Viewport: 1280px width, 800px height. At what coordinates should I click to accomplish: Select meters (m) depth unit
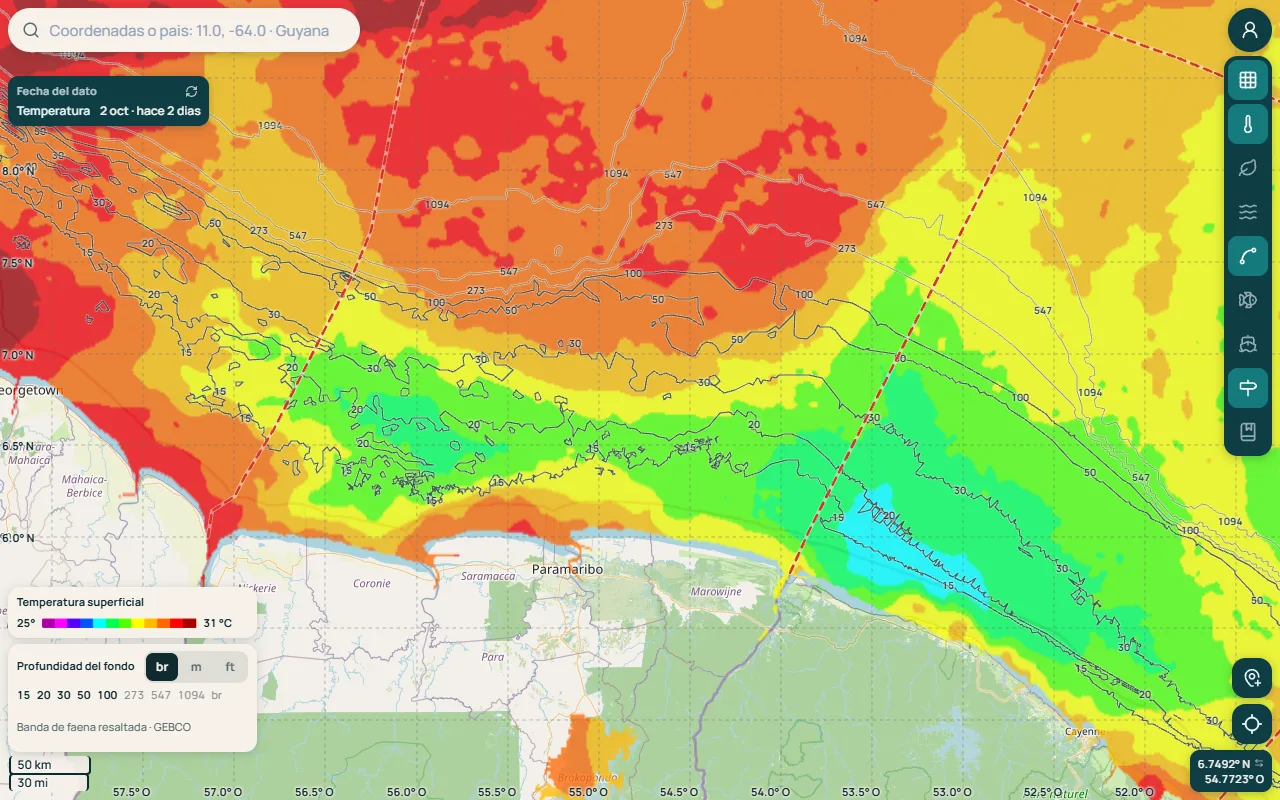coord(196,667)
